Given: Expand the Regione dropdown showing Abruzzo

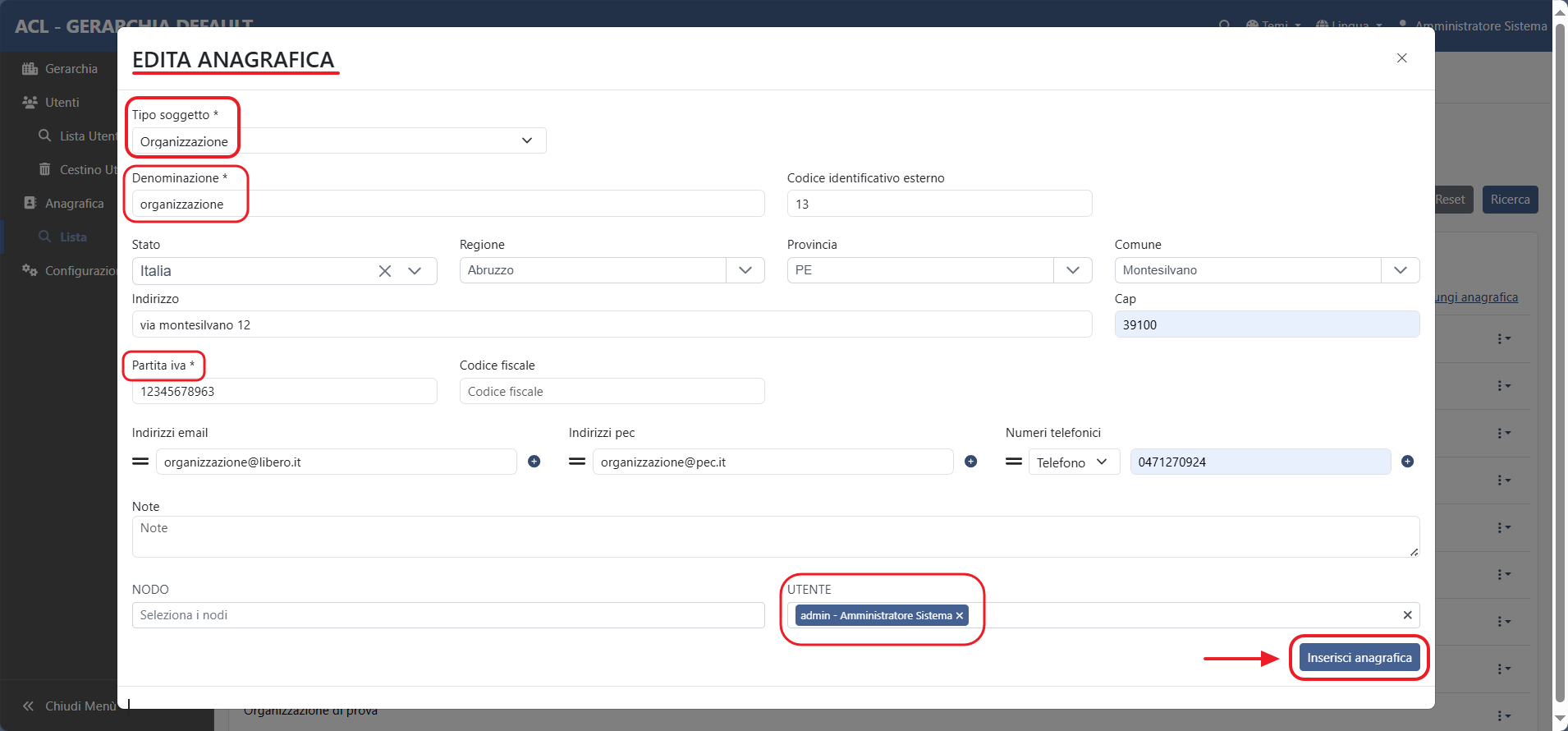Looking at the screenshot, I should [745, 270].
